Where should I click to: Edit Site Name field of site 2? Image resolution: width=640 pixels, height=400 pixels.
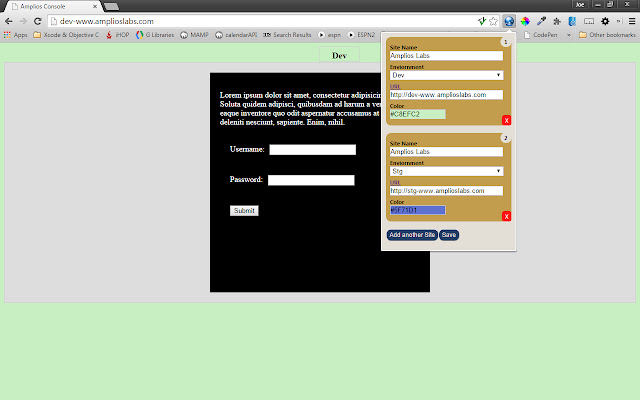446,152
